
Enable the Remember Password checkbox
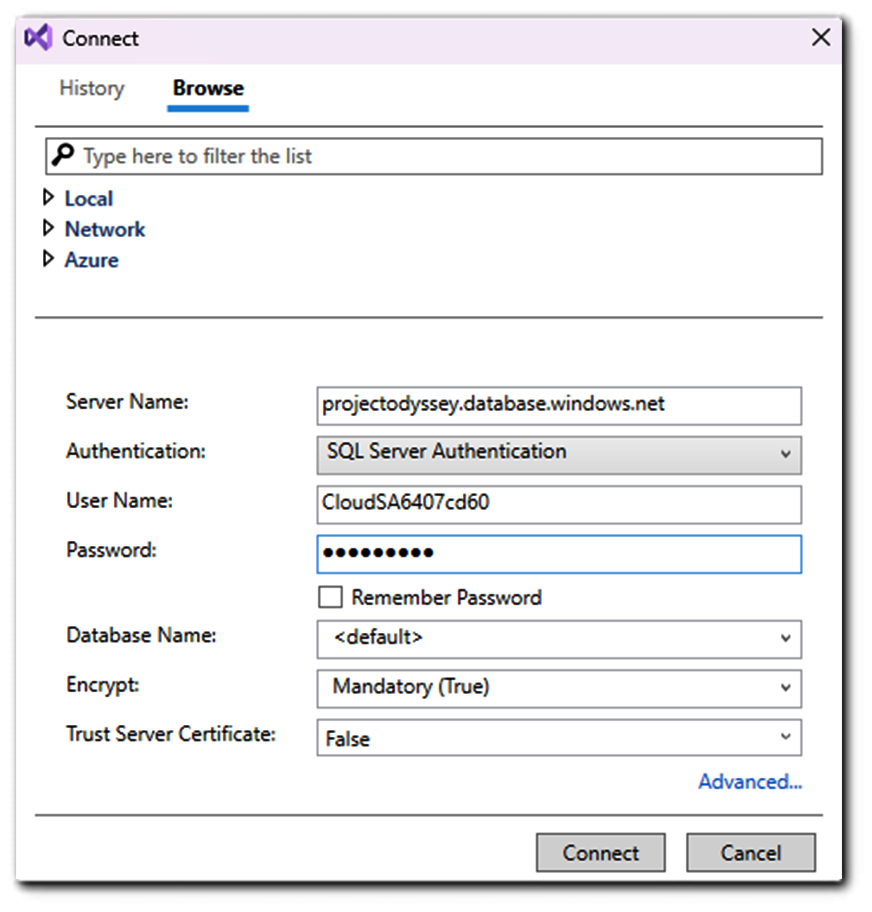pos(330,597)
